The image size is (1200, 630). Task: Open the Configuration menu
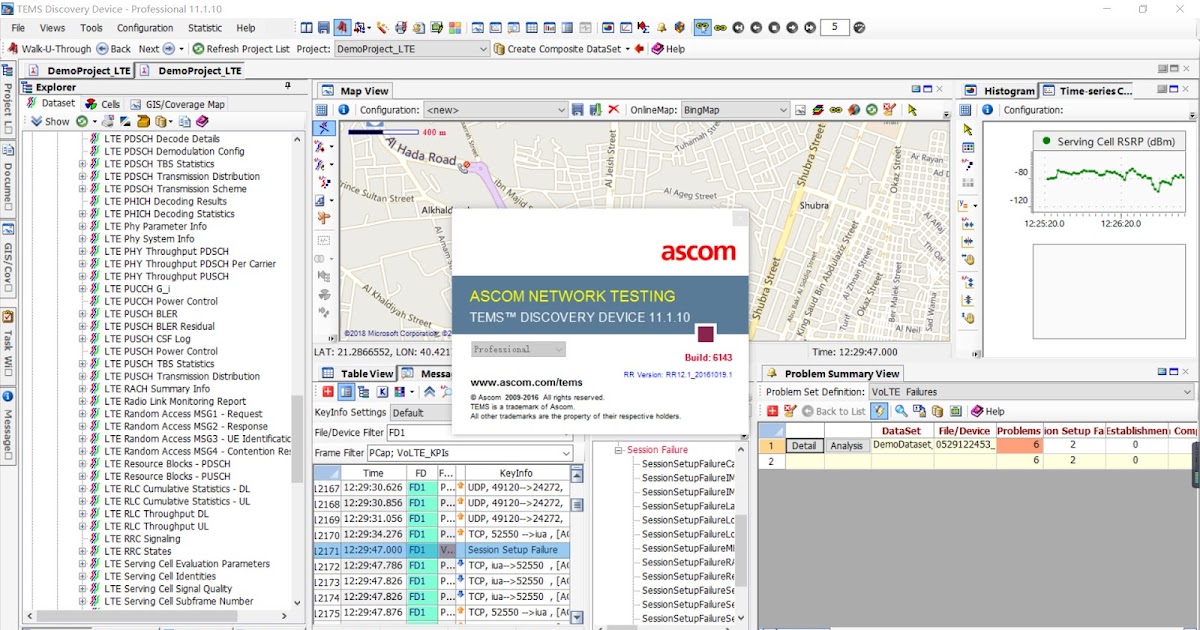pos(145,28)
